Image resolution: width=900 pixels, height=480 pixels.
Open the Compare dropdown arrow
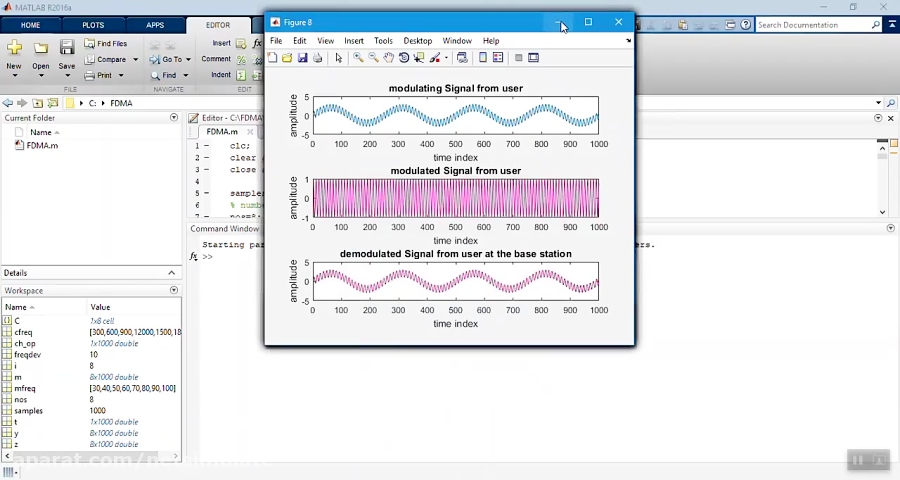pos(135,60)
